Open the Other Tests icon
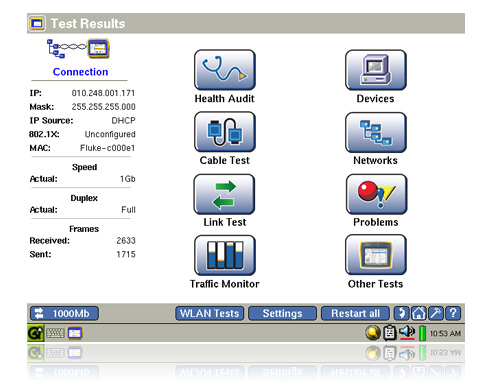 376,255
